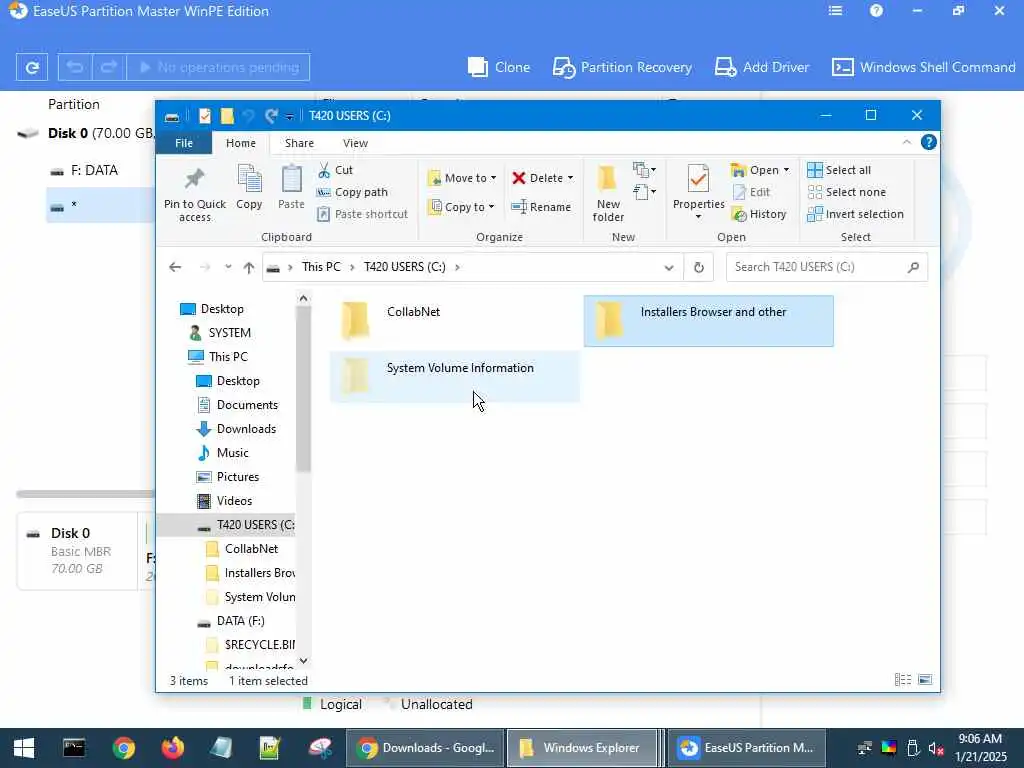1024x768 pixels.
Task: Select the CollabNet folder
Action: click(x=454, y=321)
